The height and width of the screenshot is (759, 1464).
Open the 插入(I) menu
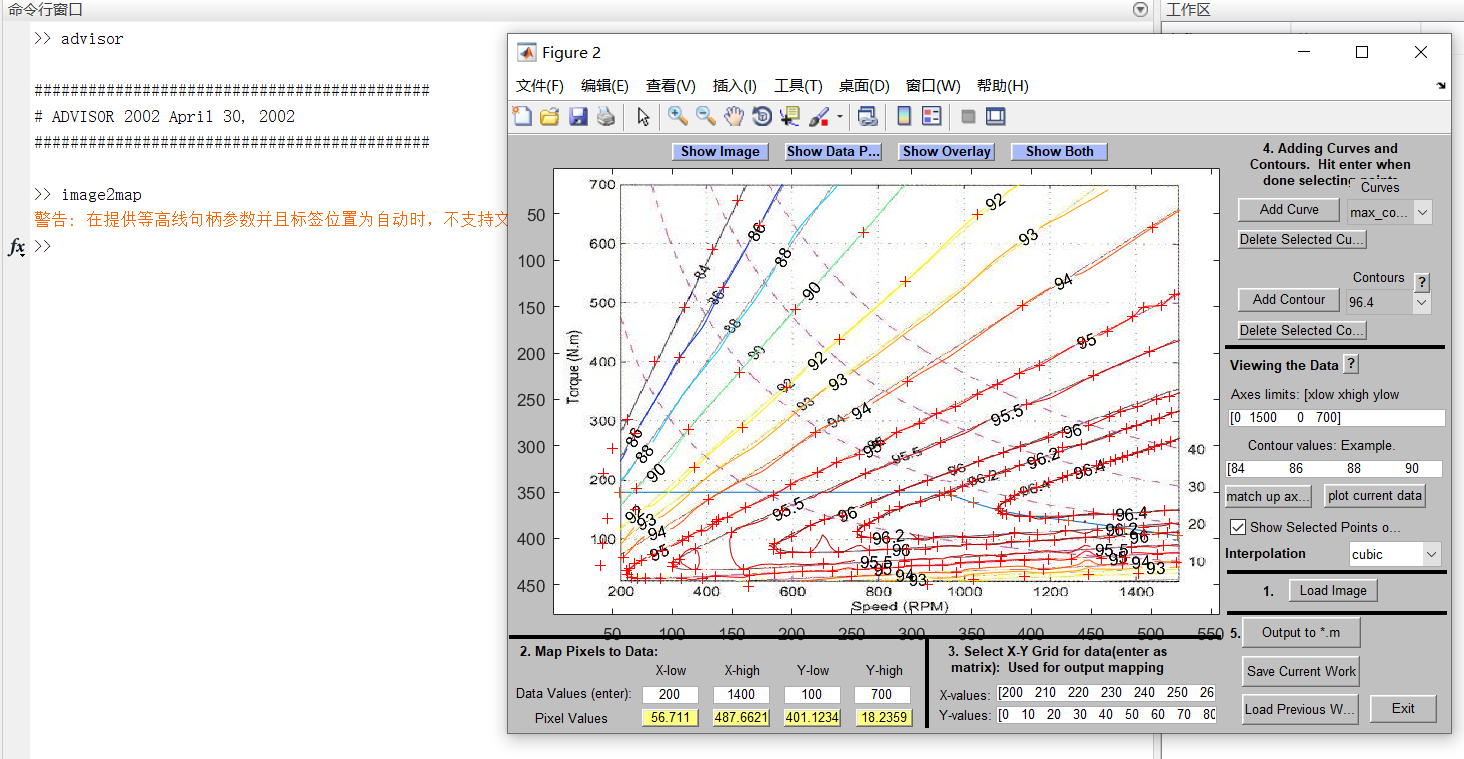735,86
